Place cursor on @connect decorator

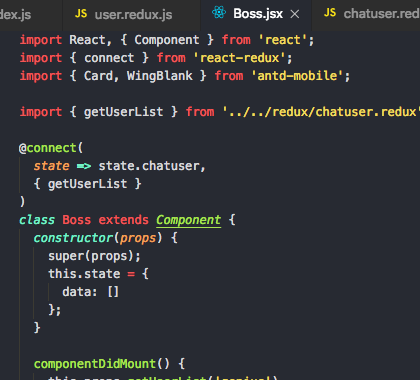[51, 148]
